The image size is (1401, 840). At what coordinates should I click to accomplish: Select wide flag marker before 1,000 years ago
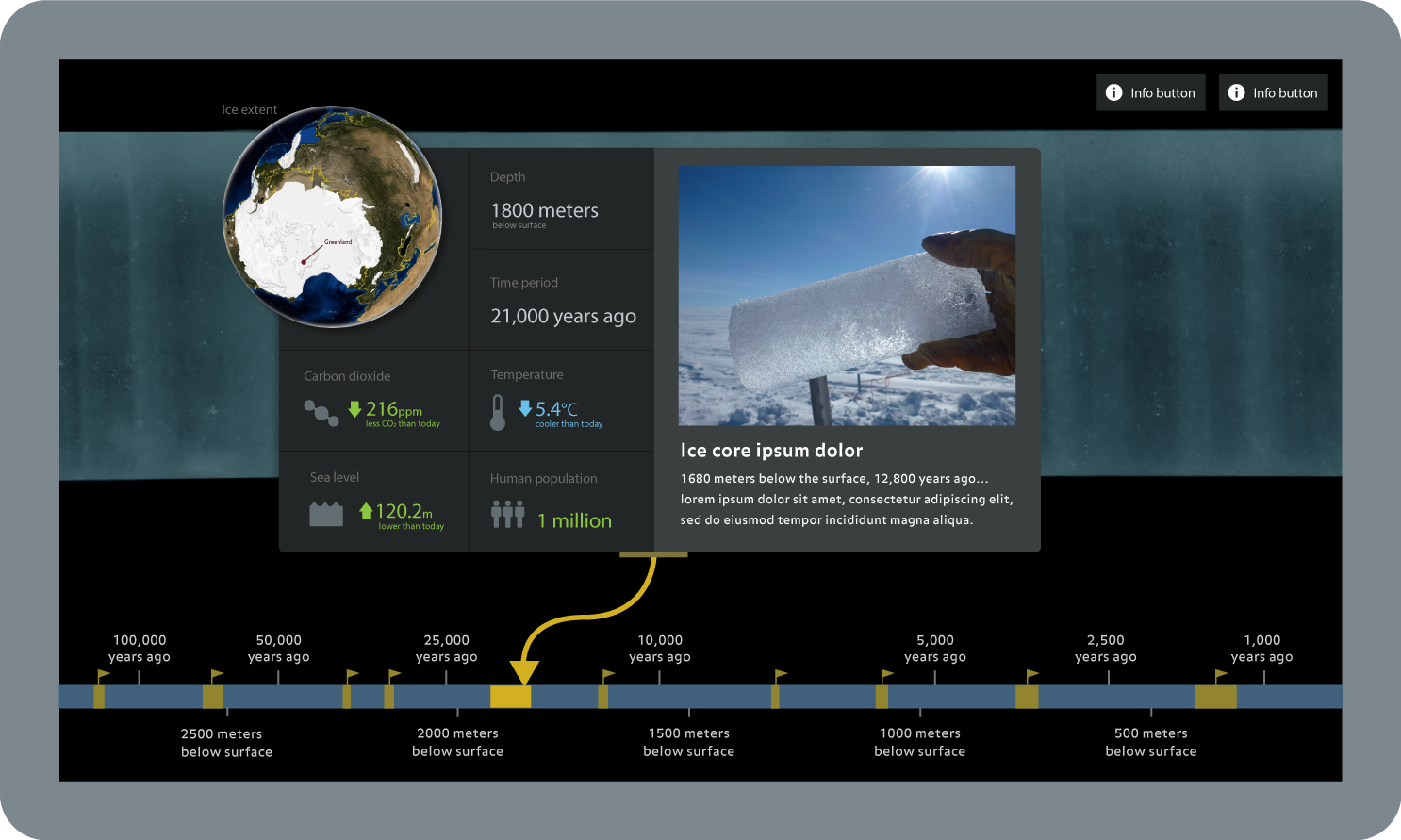[x=1215, y=697]
